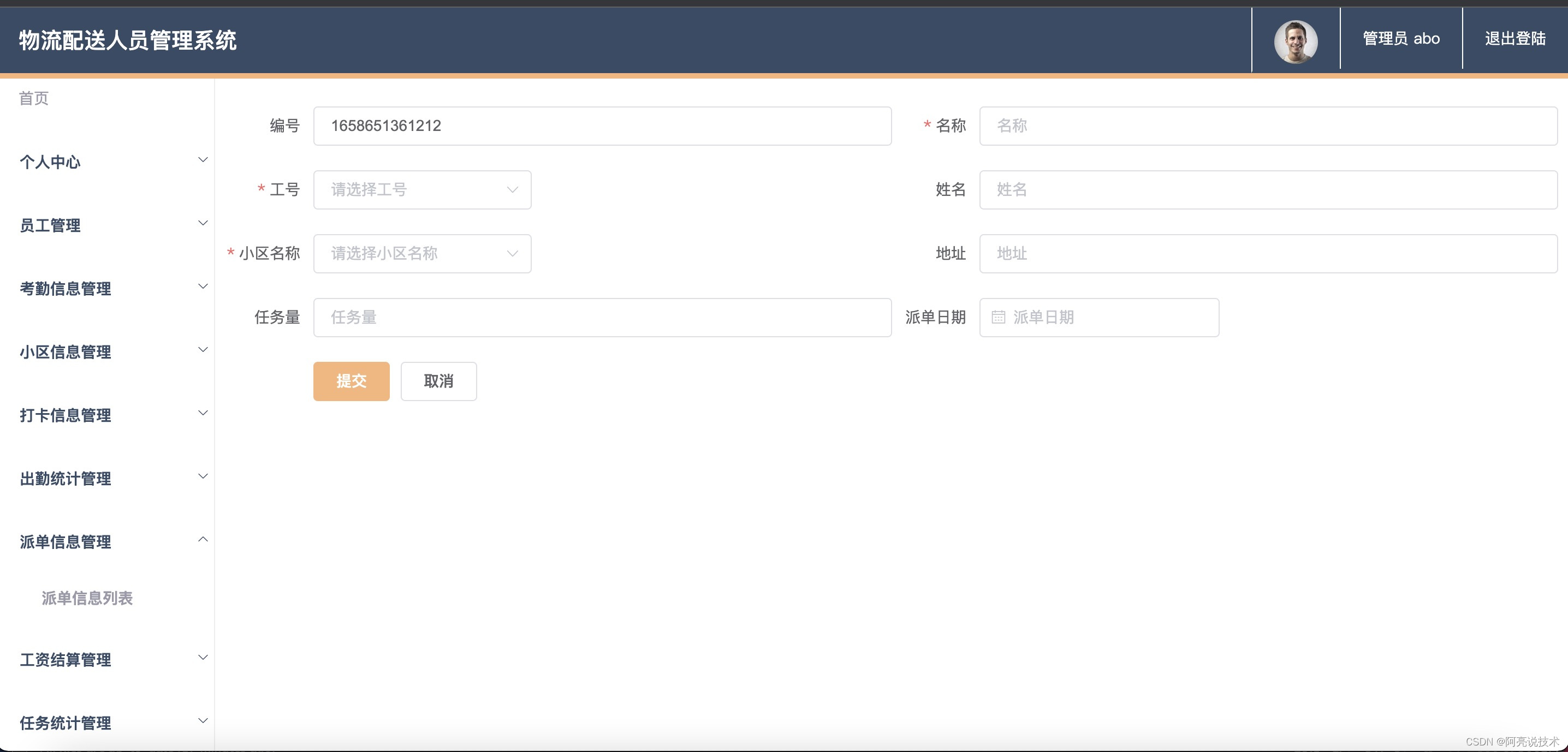
Task: Expand 打卡信息管理 chevron arrow
Action: pyautogui.click(x=203, y=413)
